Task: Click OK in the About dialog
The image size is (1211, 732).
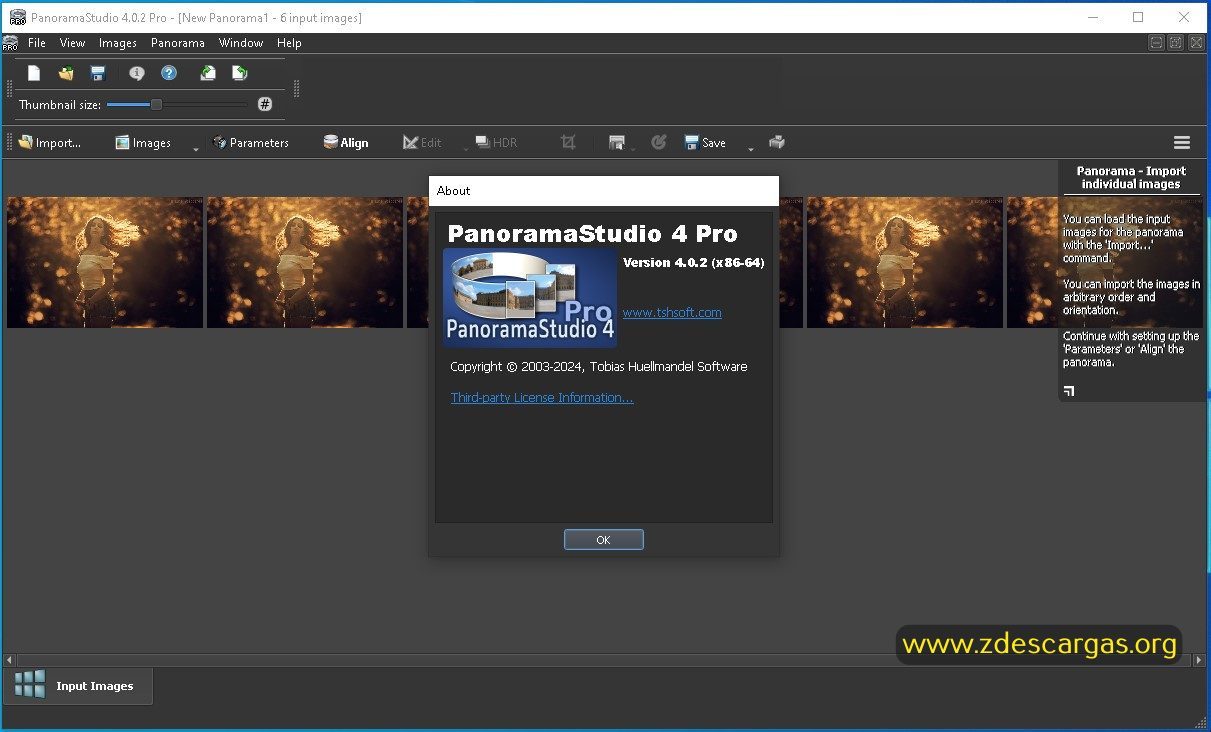Action: 603,540
